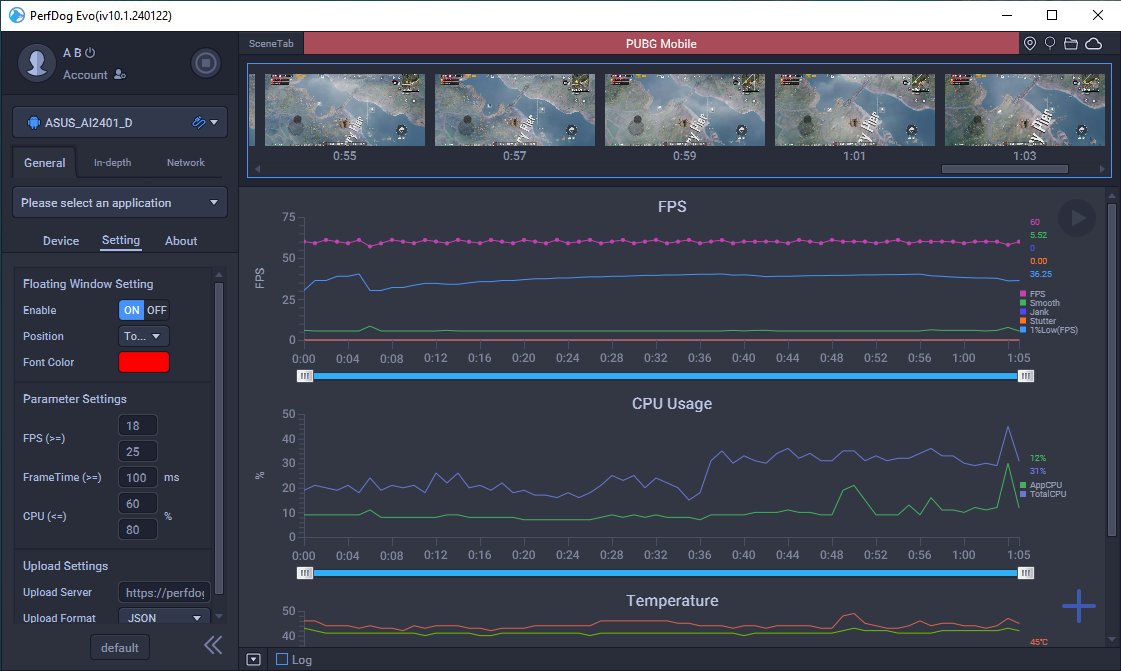Open the About sub-tab

[x=181, y=241]
